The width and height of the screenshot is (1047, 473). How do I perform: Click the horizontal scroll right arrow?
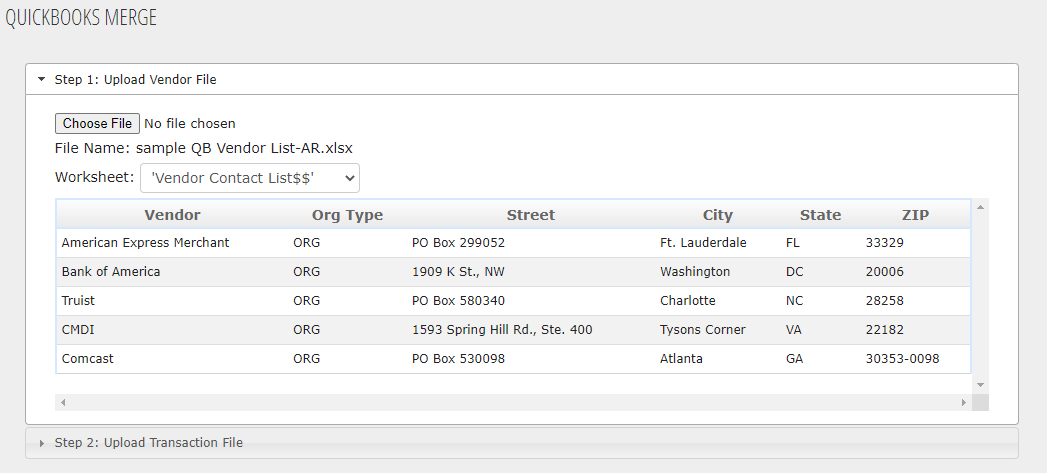click(964, 402)
